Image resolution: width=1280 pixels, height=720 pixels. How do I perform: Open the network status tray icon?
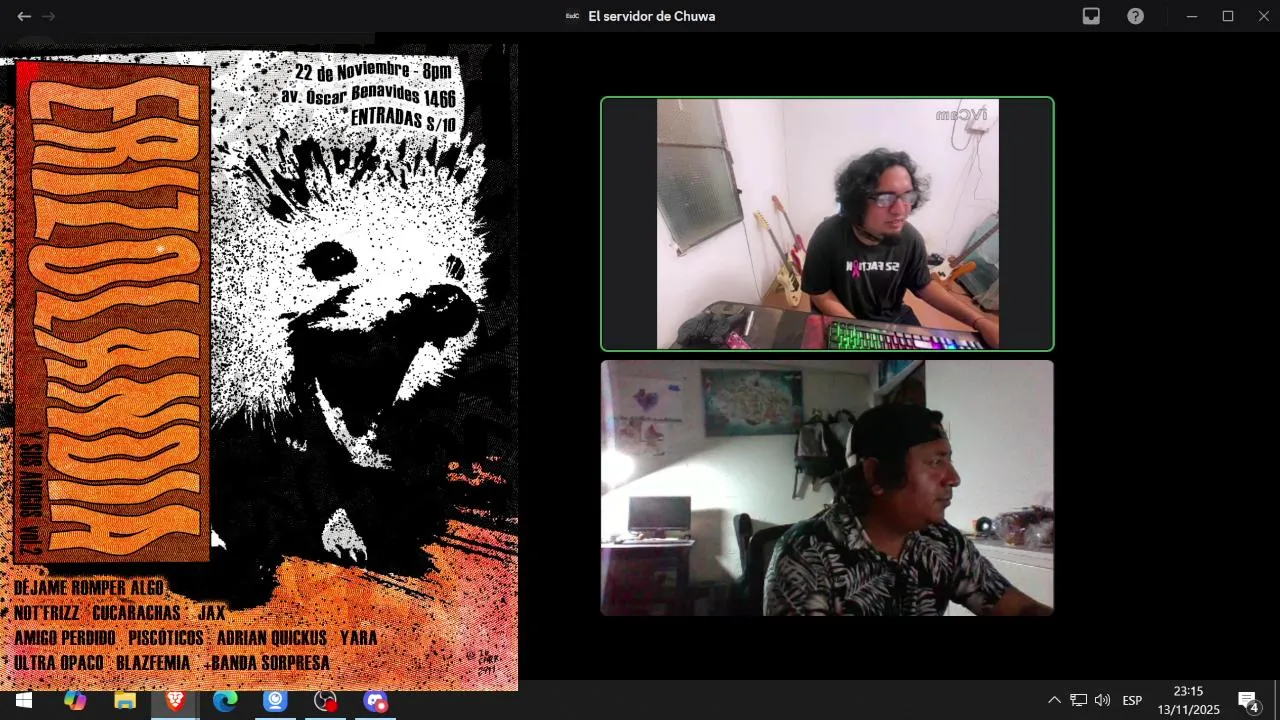tap(1078, 700)
